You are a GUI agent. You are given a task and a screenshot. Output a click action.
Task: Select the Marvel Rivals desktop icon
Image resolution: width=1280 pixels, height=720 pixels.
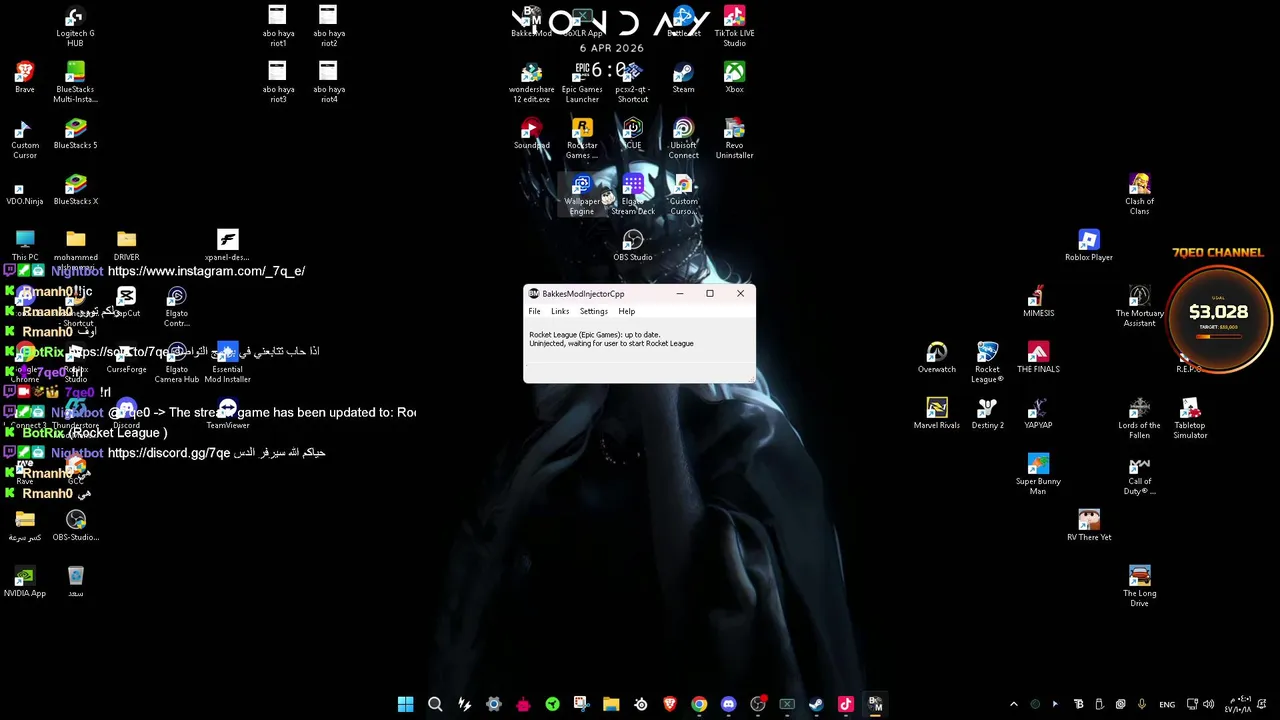point(937,414)
